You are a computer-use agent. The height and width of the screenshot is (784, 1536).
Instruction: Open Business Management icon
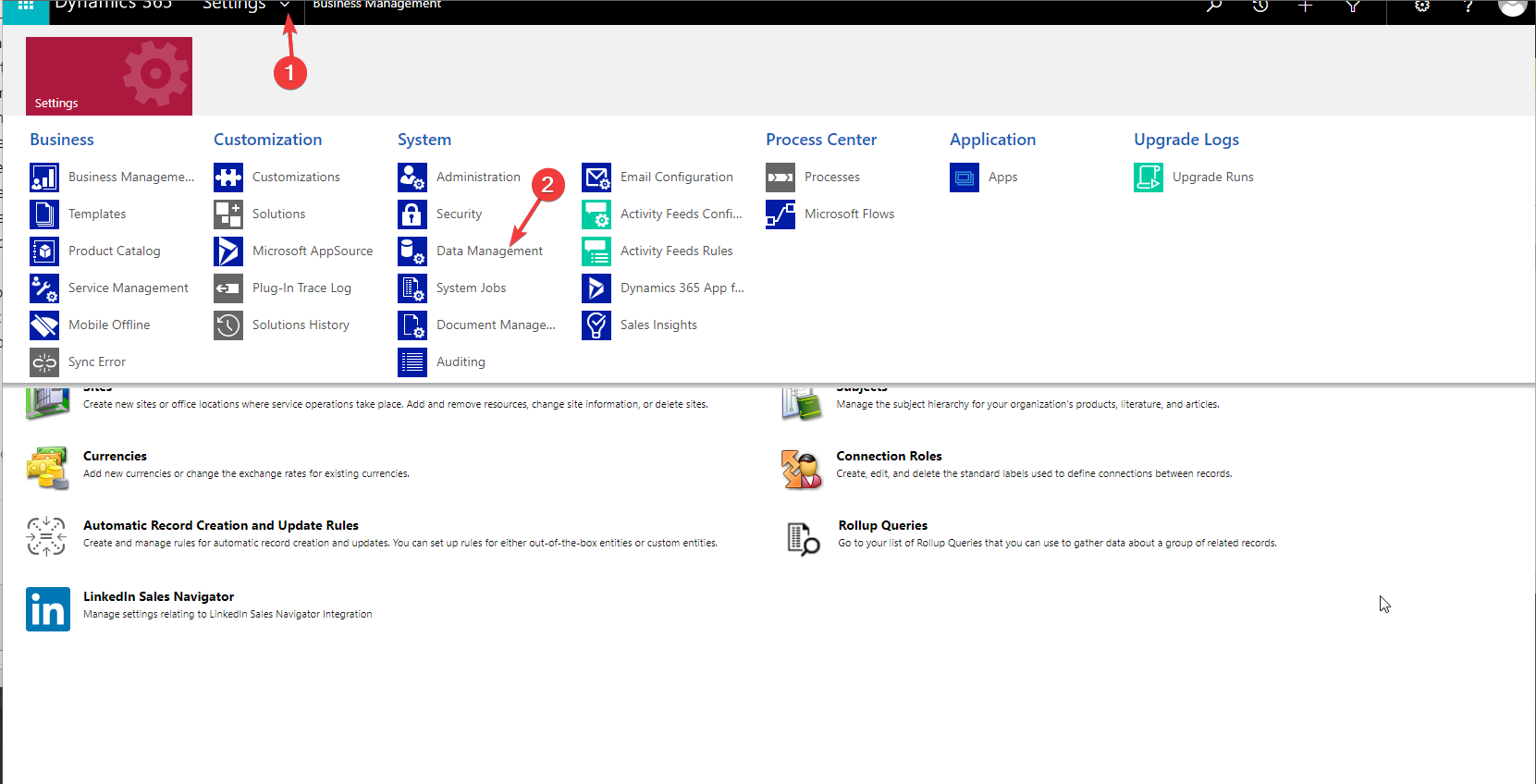click(x=44, y=177)
